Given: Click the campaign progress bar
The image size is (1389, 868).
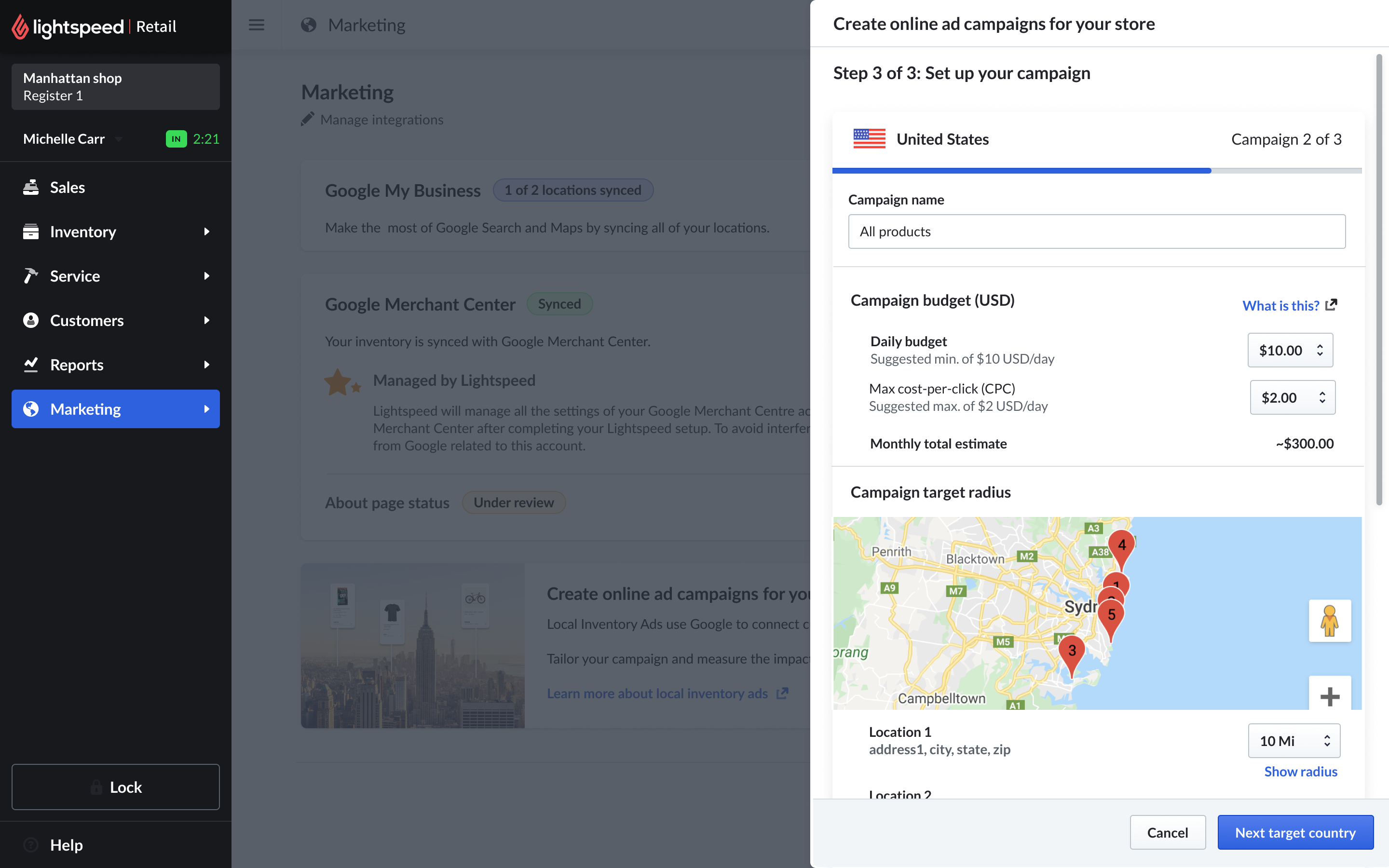Looking at the screenshot, I should (1097, 171).
